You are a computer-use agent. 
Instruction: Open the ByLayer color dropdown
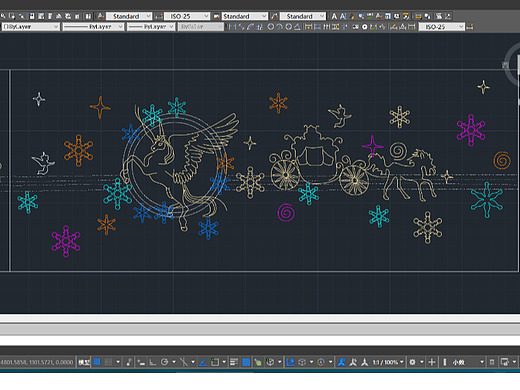point(30,27)
